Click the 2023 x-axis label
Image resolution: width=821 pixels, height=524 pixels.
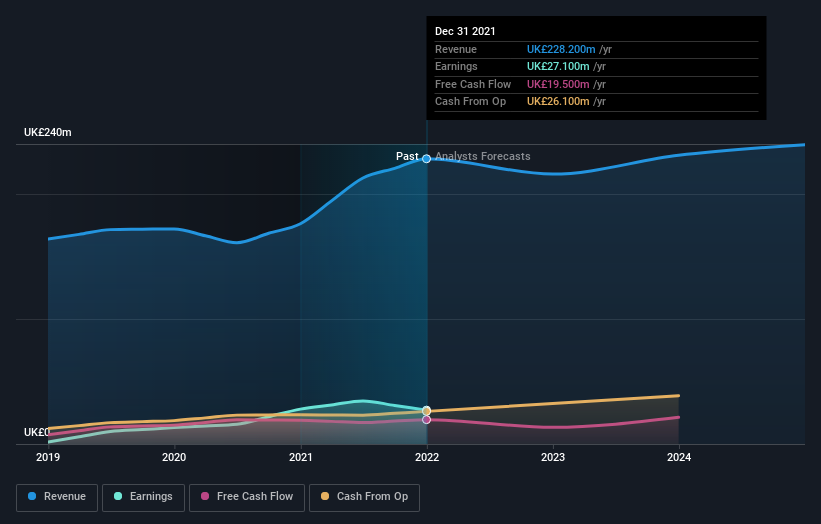(x=553, y=458)
